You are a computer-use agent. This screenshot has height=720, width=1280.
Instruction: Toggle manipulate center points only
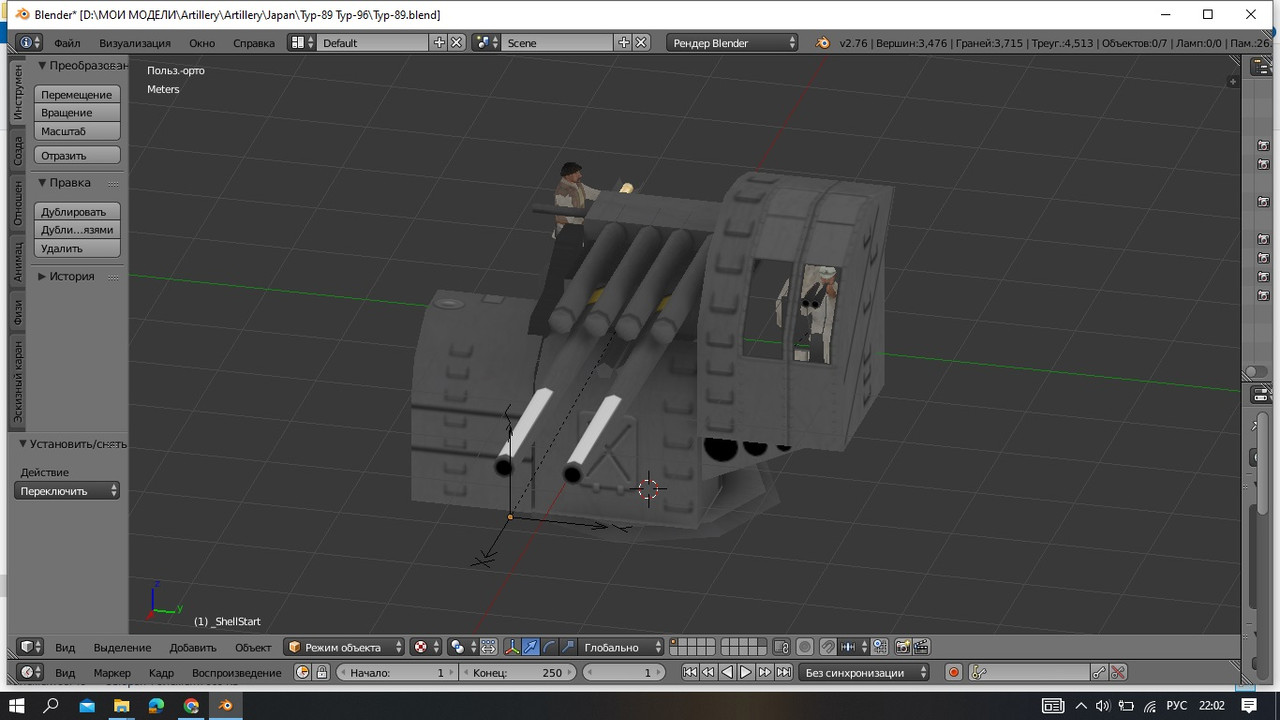(488, 647)
